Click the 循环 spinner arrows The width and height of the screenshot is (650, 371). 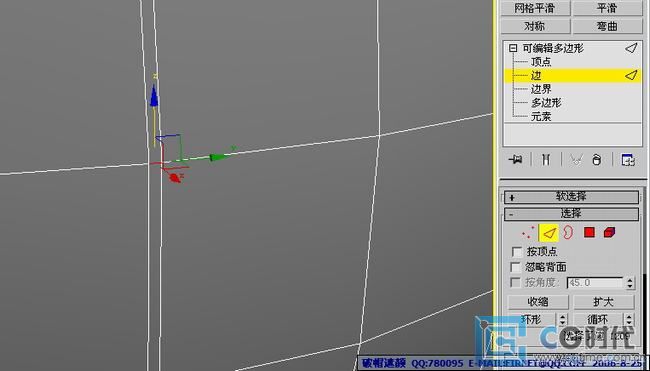629,320
